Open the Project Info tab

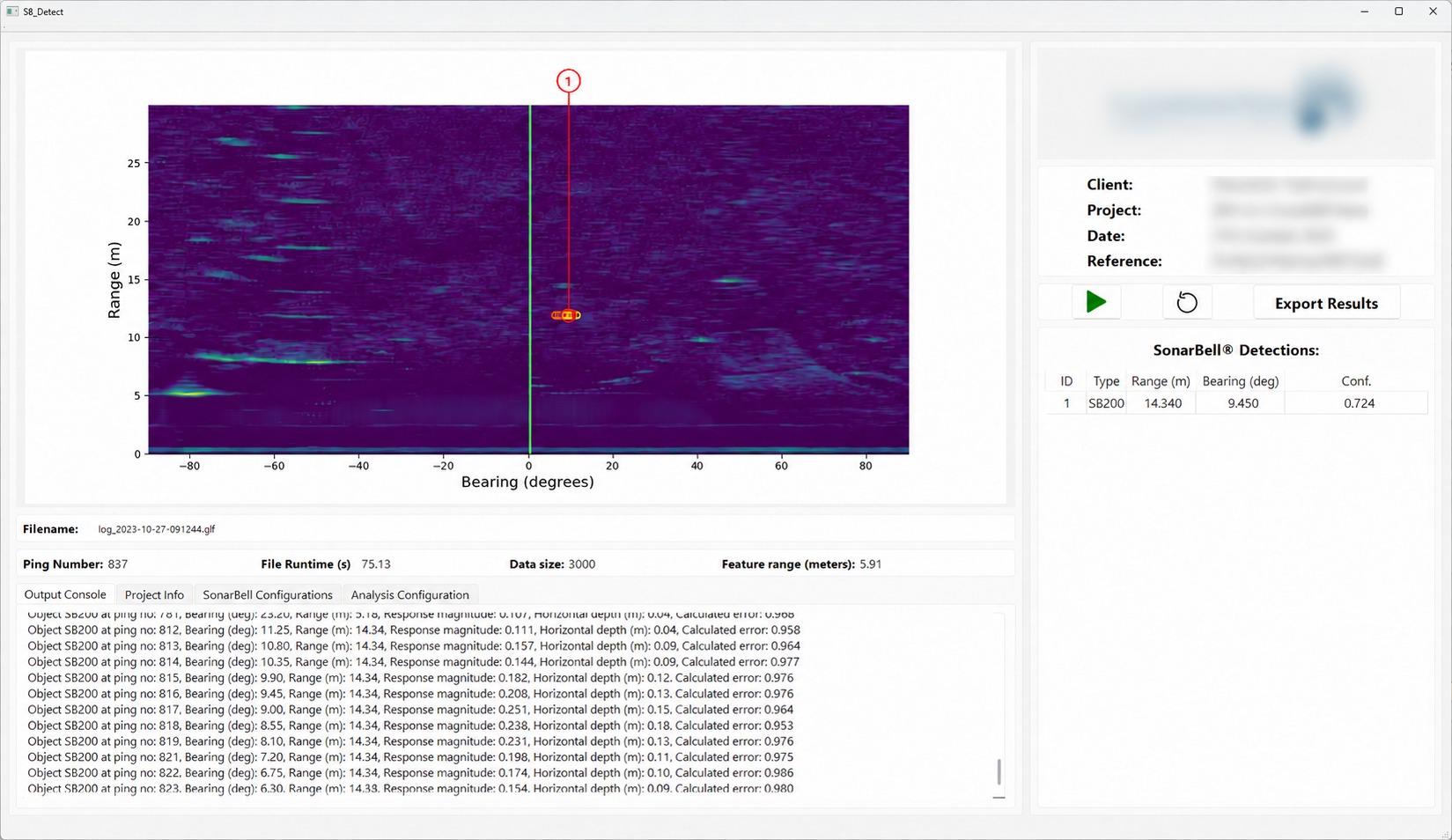pyautogui.click(x=154, y=594)
